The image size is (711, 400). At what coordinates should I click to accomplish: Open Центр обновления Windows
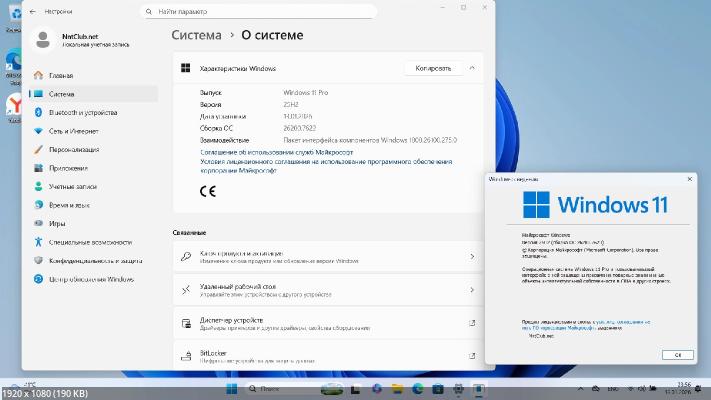click(91, 279)
